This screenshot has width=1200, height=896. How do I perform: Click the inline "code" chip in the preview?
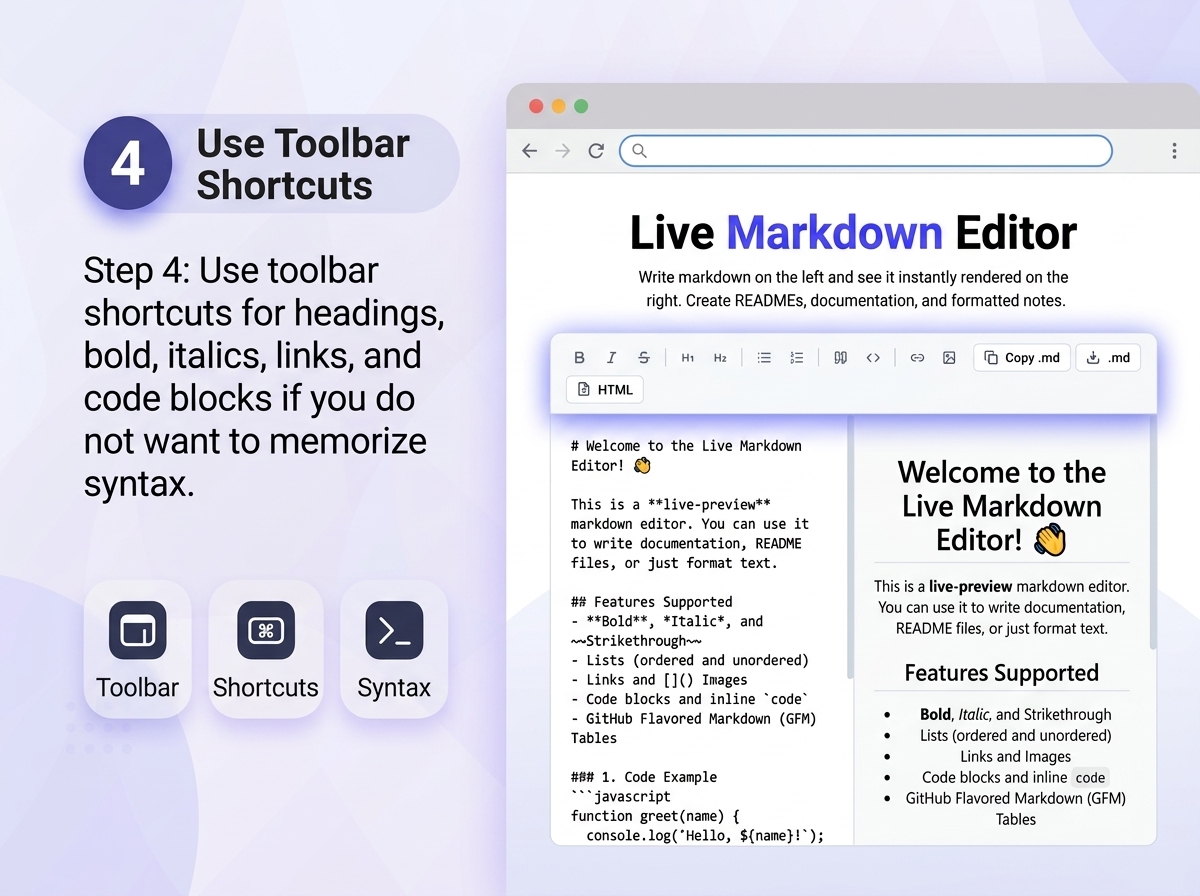click(x=1090, y=777)
